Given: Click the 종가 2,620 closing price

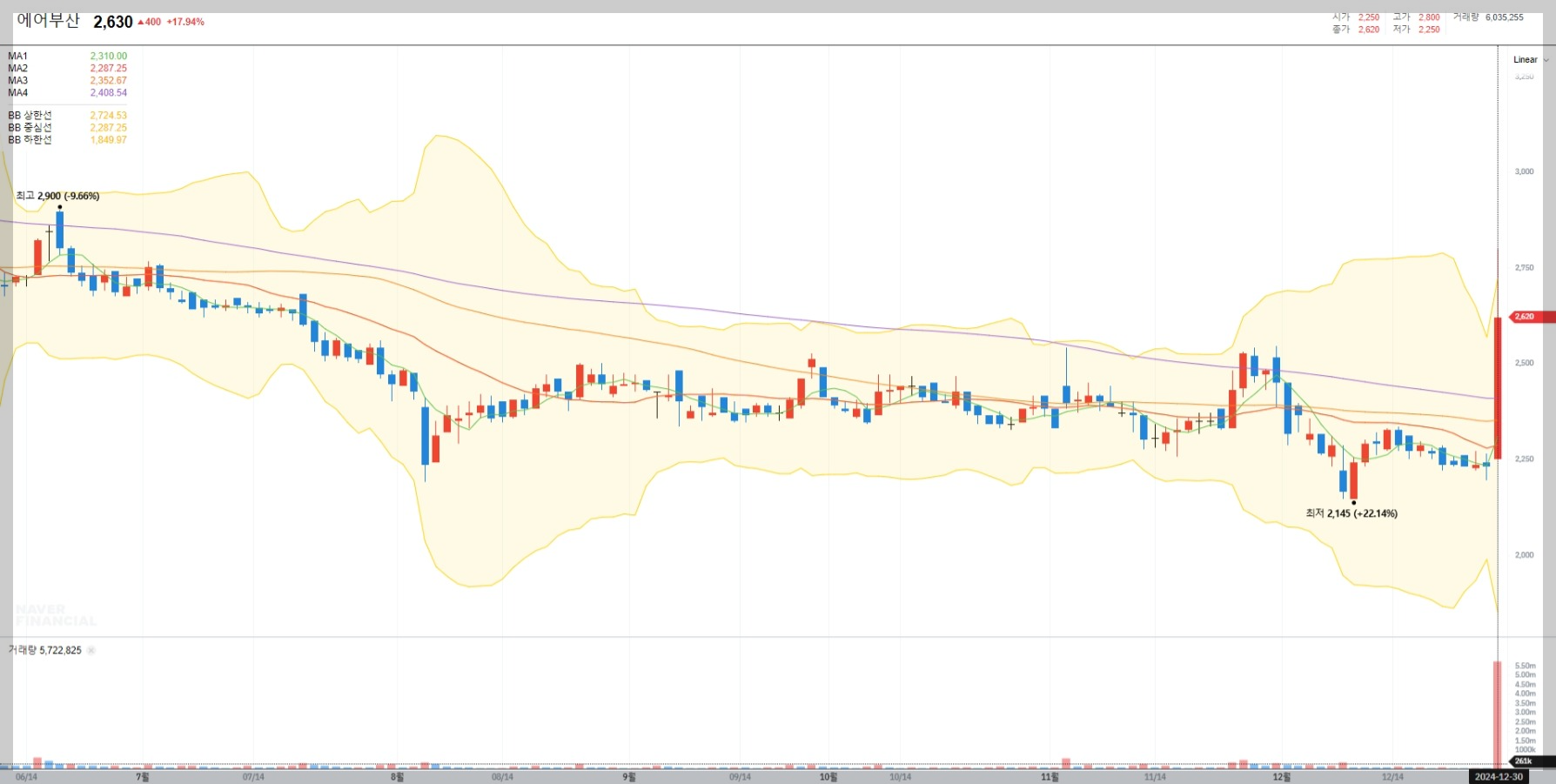Looking at the screenshot, I should 1356,30.
